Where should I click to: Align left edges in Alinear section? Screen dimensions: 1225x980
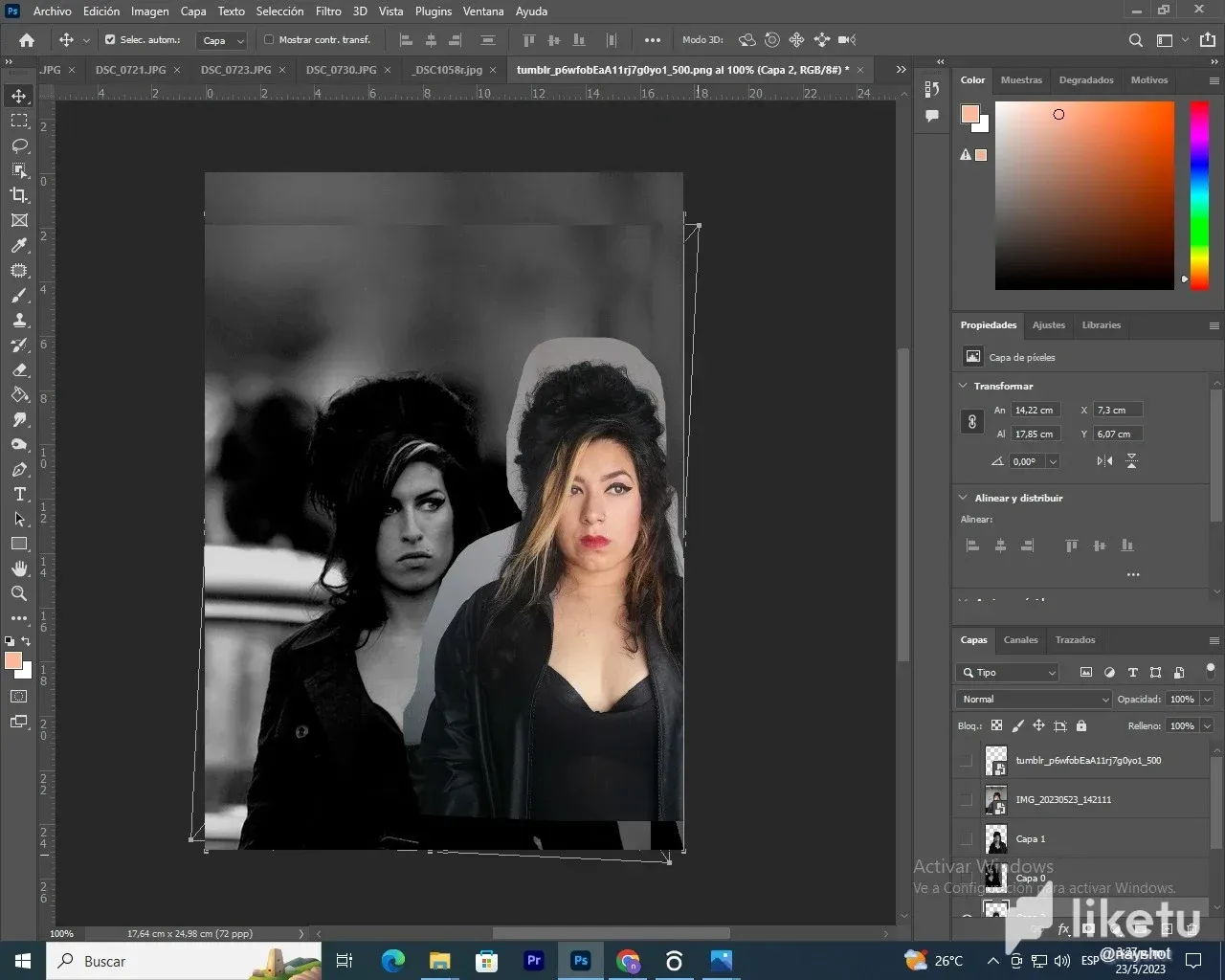pyautogui.click(x=973, y=546)
